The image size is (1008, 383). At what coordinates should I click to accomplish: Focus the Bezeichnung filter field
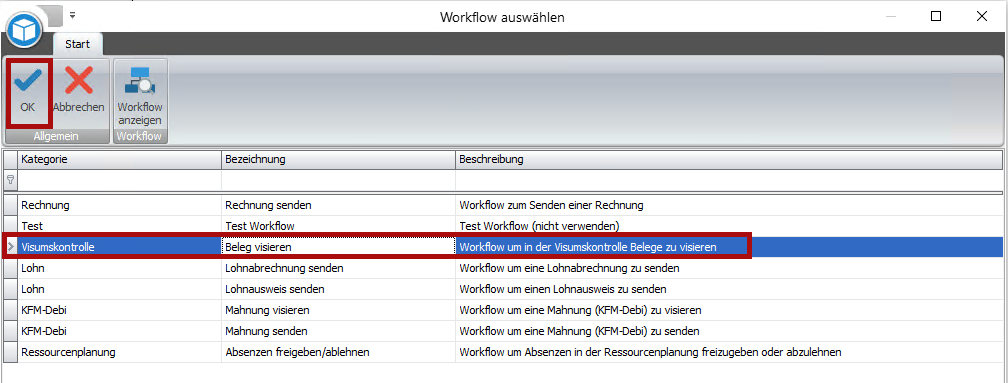tap(339, 180)
